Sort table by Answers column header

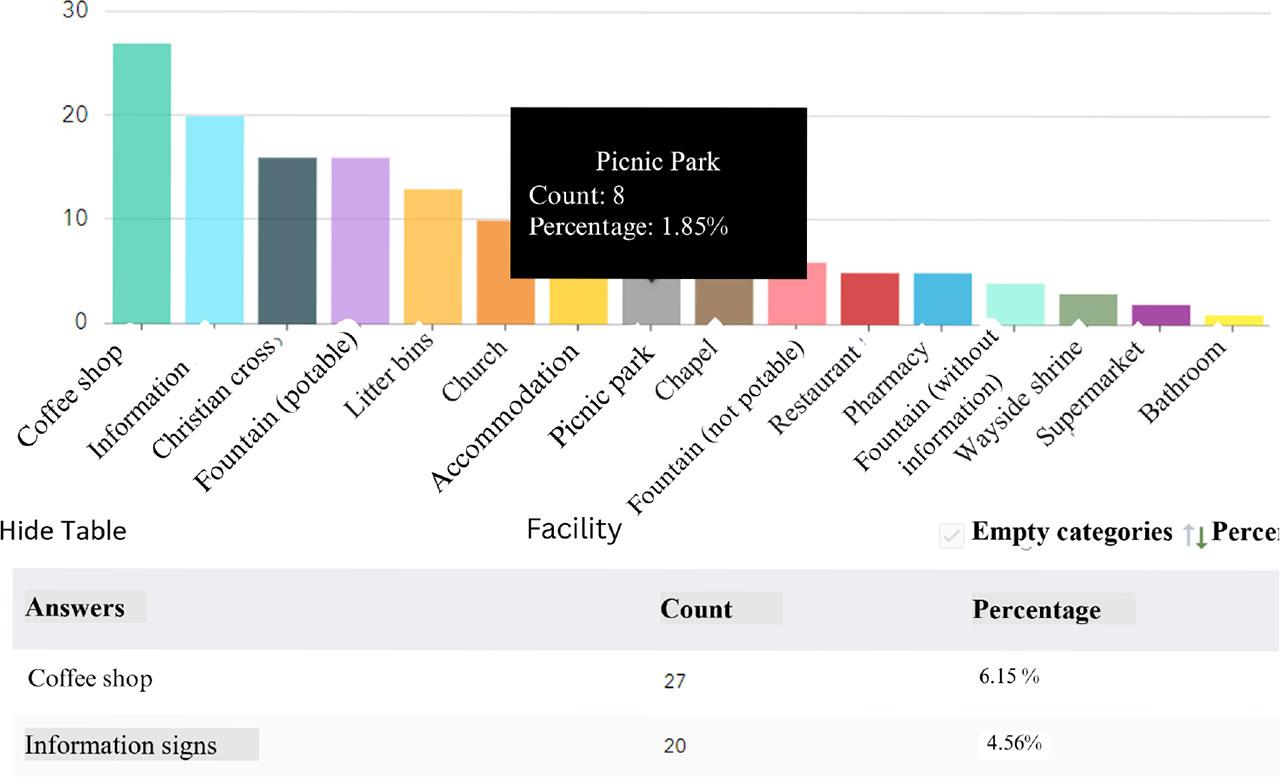tap(76, 608)
